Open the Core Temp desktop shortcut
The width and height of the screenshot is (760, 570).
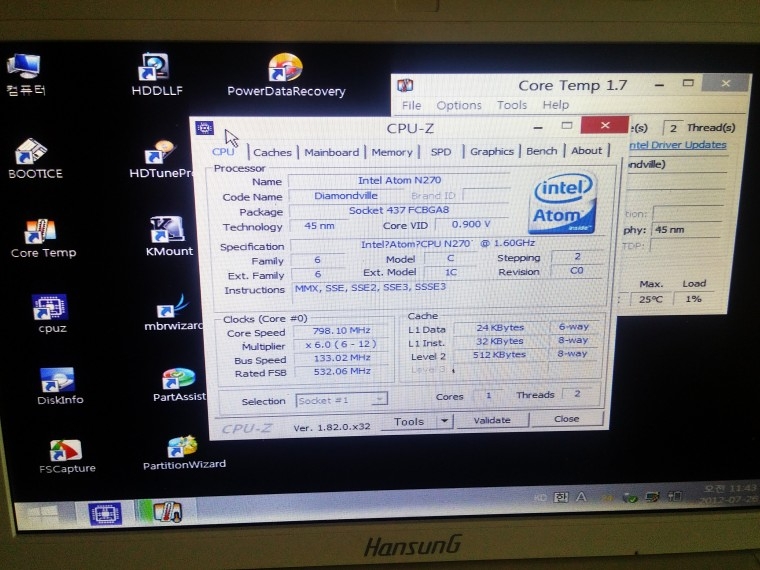(x=43, y=238)
